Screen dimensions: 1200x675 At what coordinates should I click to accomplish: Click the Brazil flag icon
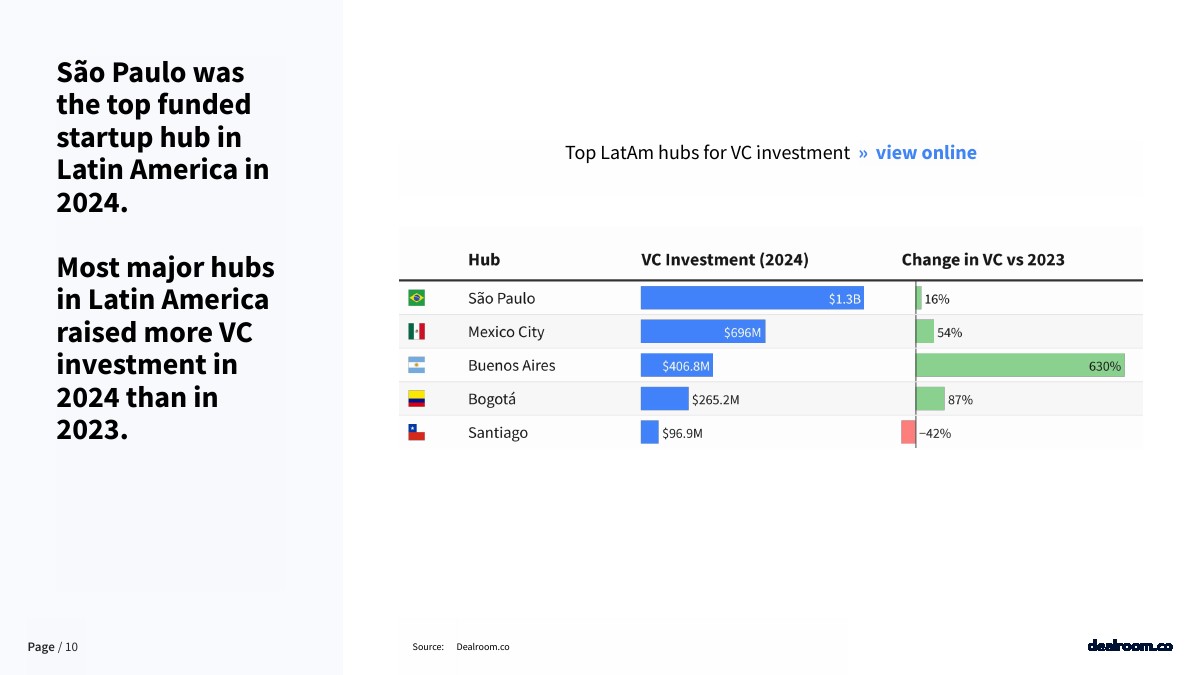tap(416, 298)
